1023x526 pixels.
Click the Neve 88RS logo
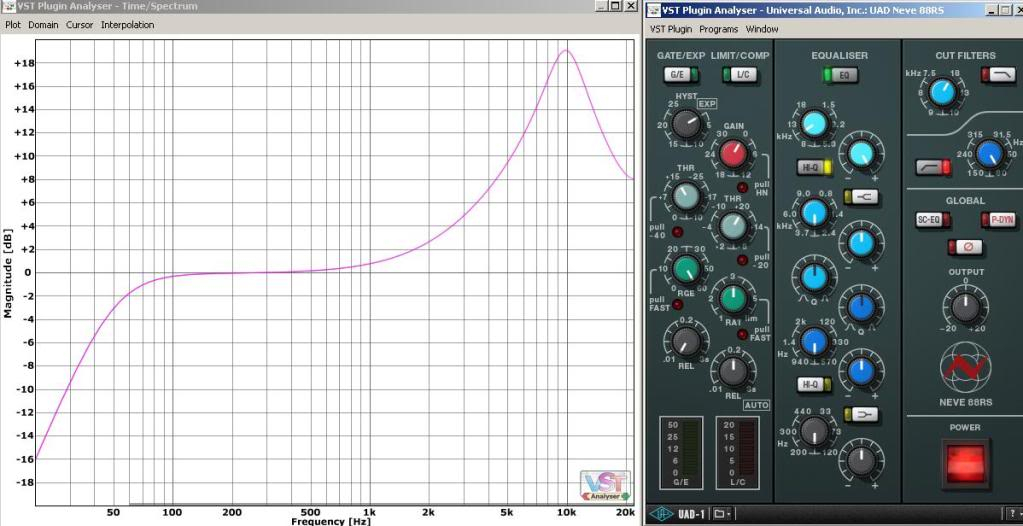965,369
